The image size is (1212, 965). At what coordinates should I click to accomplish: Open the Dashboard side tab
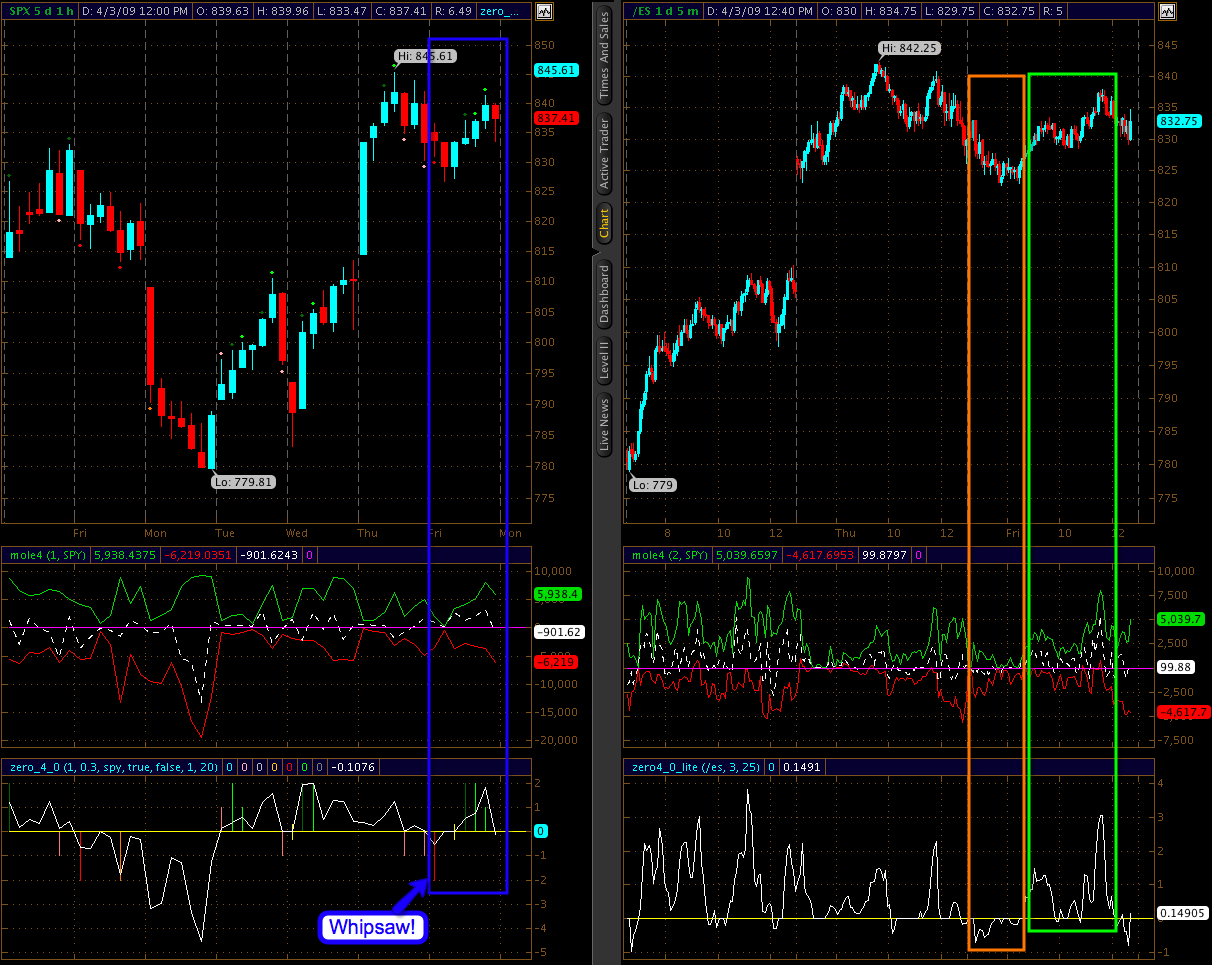click(x=604, y=294)
